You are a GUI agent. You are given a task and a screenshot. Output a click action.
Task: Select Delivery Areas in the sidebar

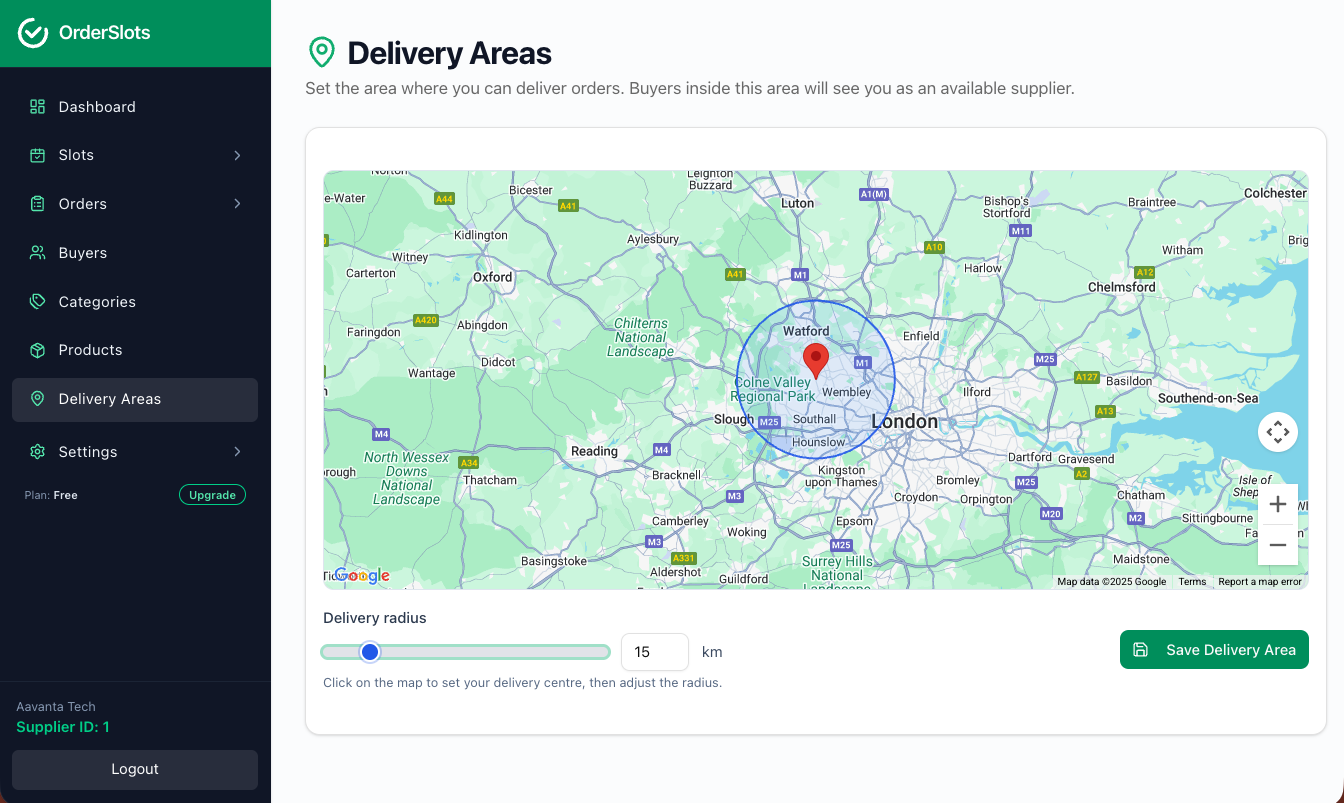tap(112, 399)
